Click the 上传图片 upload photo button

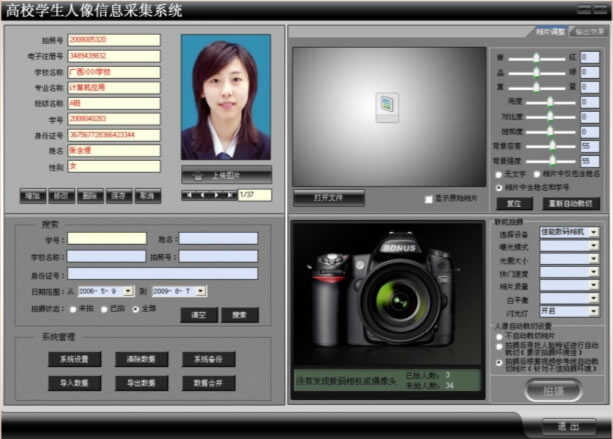(x=225, y=175)
